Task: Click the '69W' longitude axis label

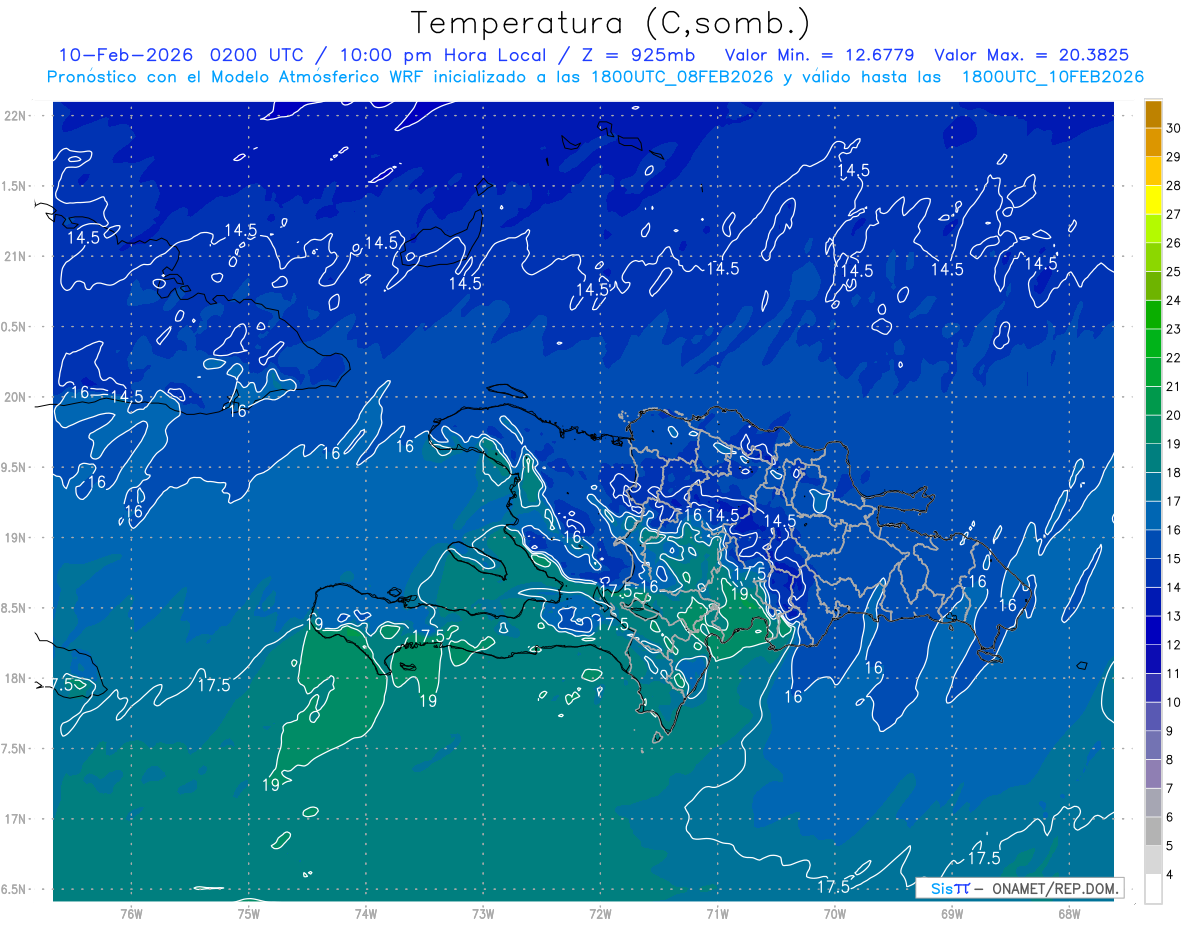Action: (951, 914)
